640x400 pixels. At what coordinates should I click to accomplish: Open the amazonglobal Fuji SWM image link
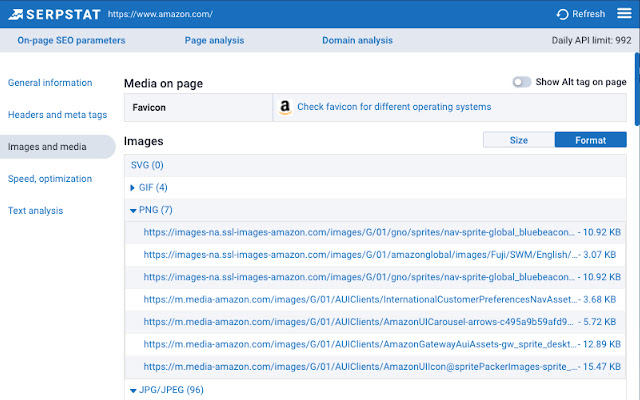359,255
